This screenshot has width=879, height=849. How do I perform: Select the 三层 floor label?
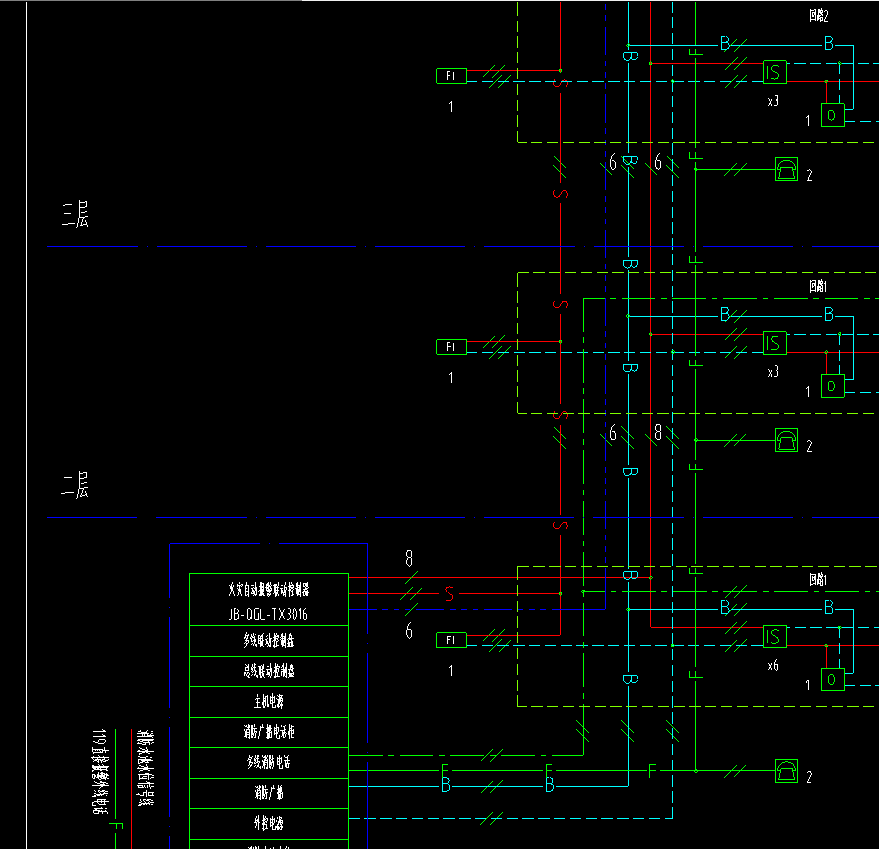75,214
